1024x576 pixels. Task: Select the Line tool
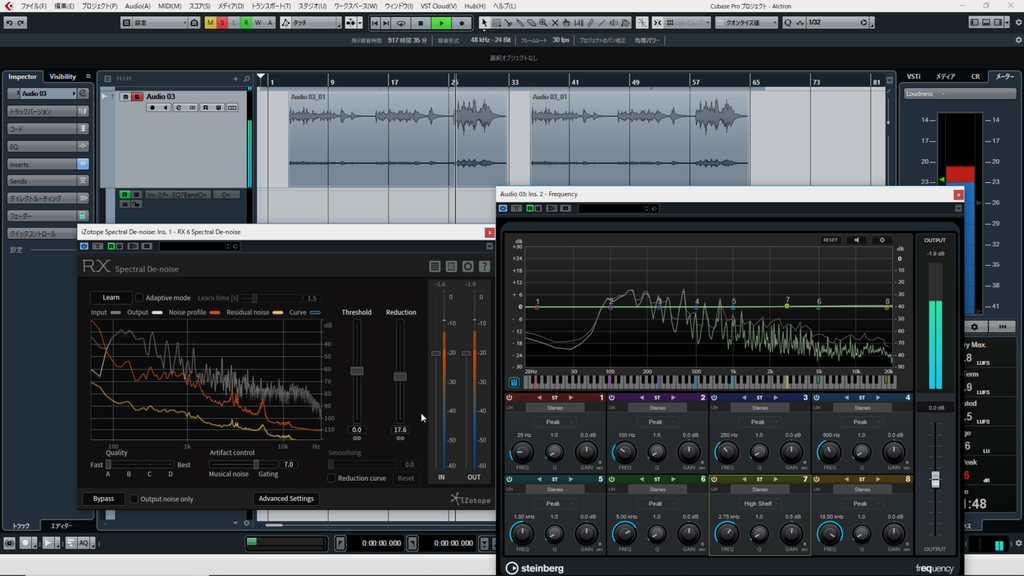coord(602,23)
